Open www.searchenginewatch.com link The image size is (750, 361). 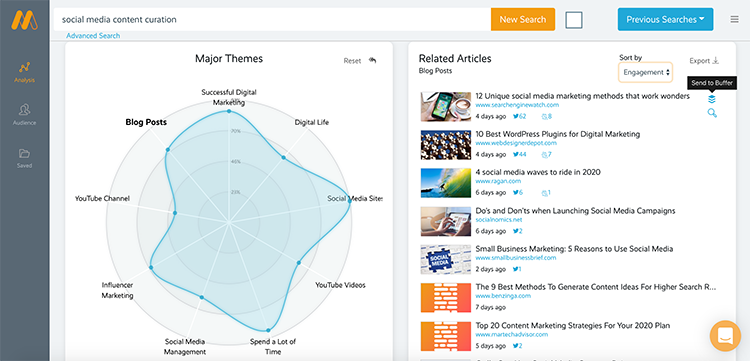coord(517,105)
